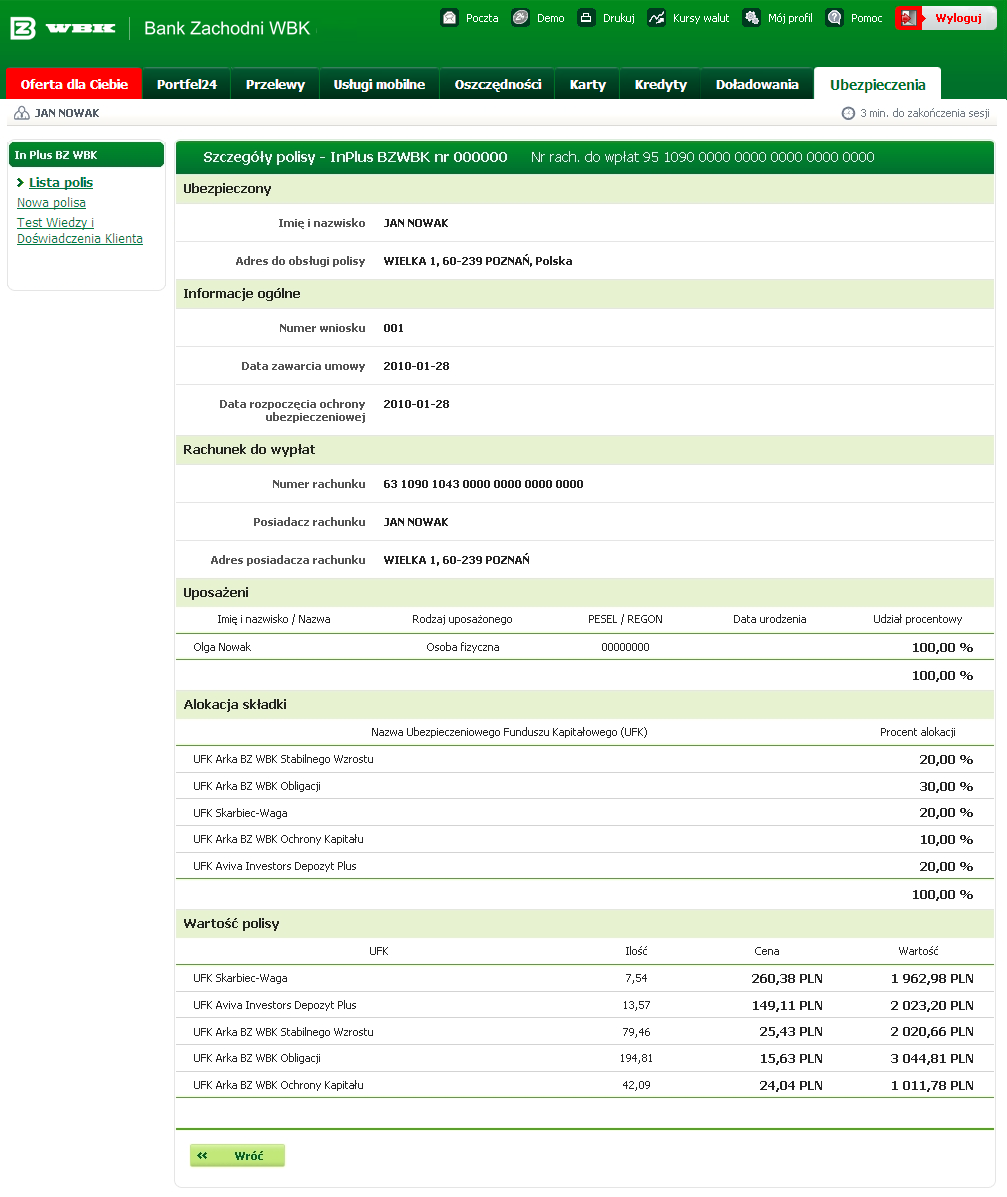Click the policy title 'Szczegóły polisy - InPlus BZWBK nr 000000'
Viewport: 1007px width, 1197px height.
pos(355,157)
